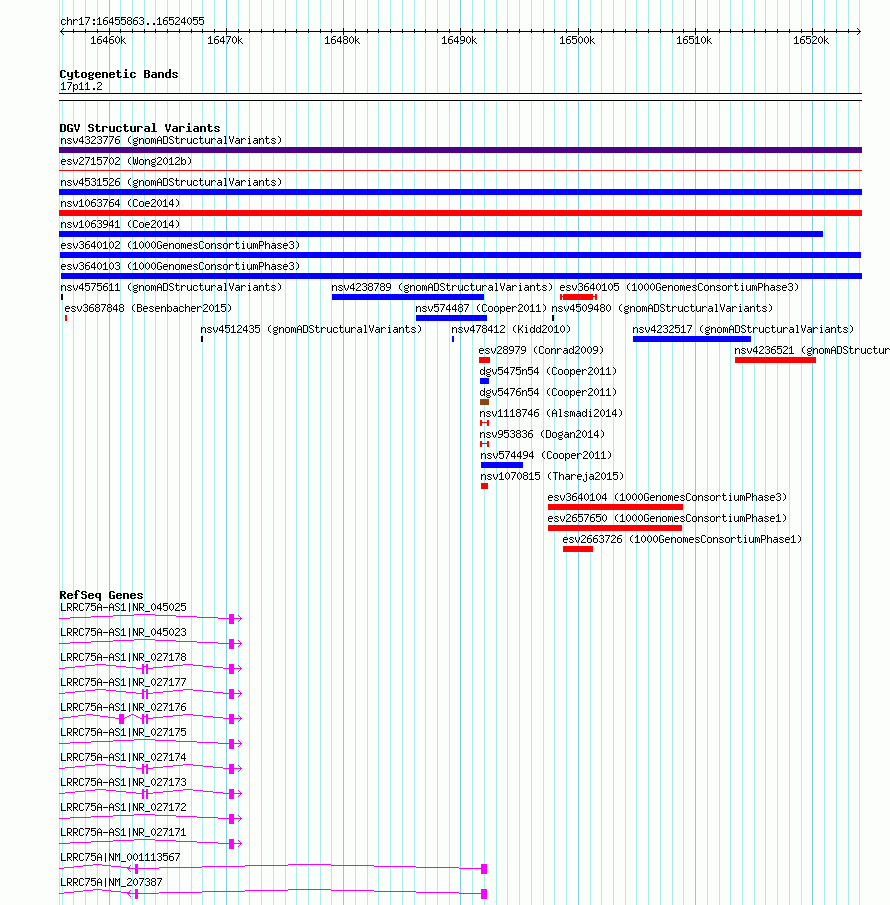Open nsv4232517 gnomAD variant label

743,329
